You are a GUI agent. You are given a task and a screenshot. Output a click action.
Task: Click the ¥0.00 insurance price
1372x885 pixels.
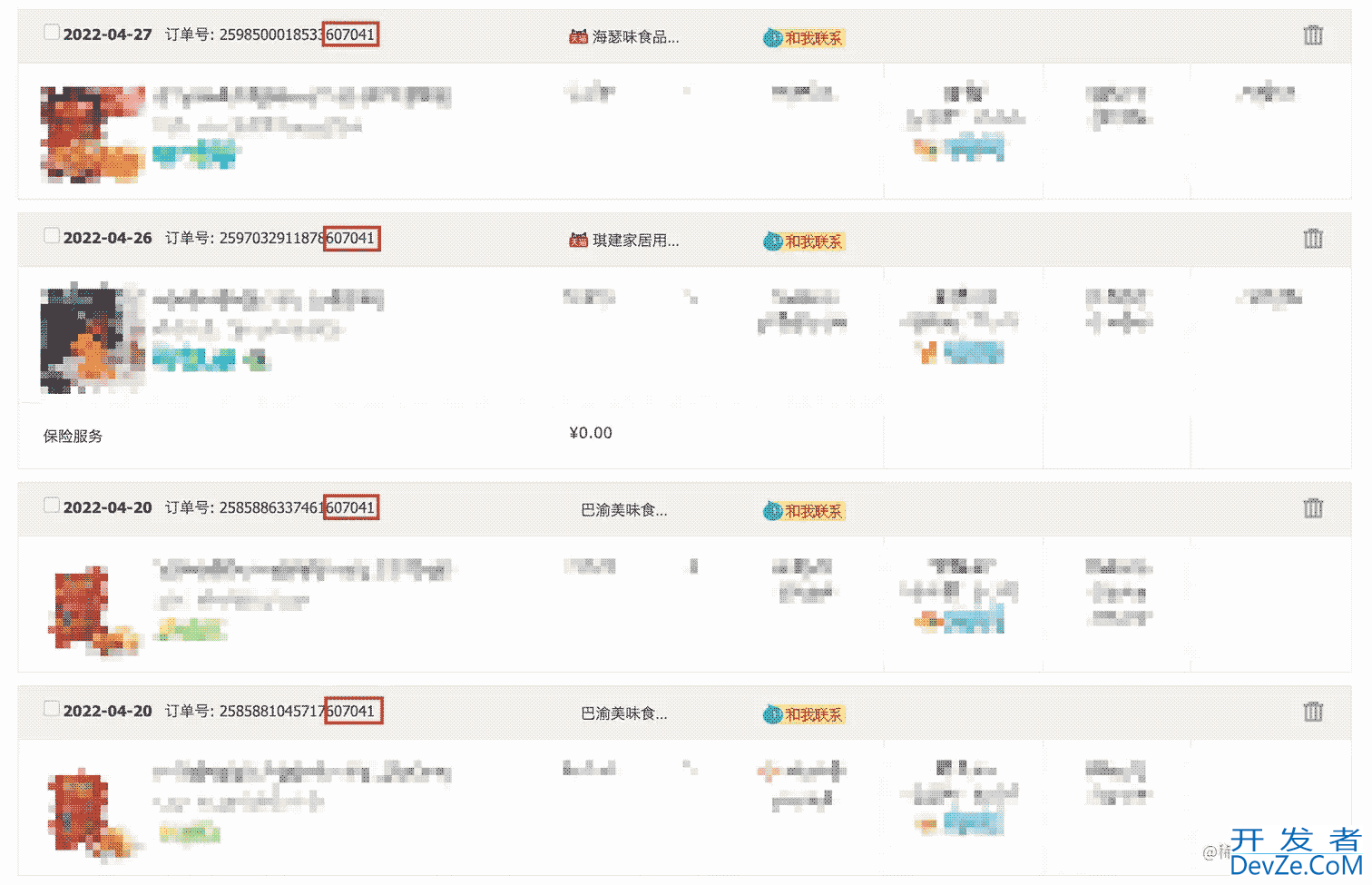point(591,433)
